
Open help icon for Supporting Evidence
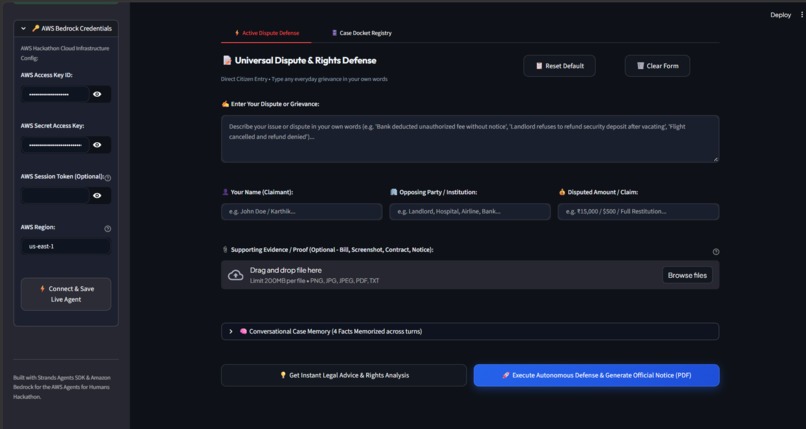coord(716,252)
